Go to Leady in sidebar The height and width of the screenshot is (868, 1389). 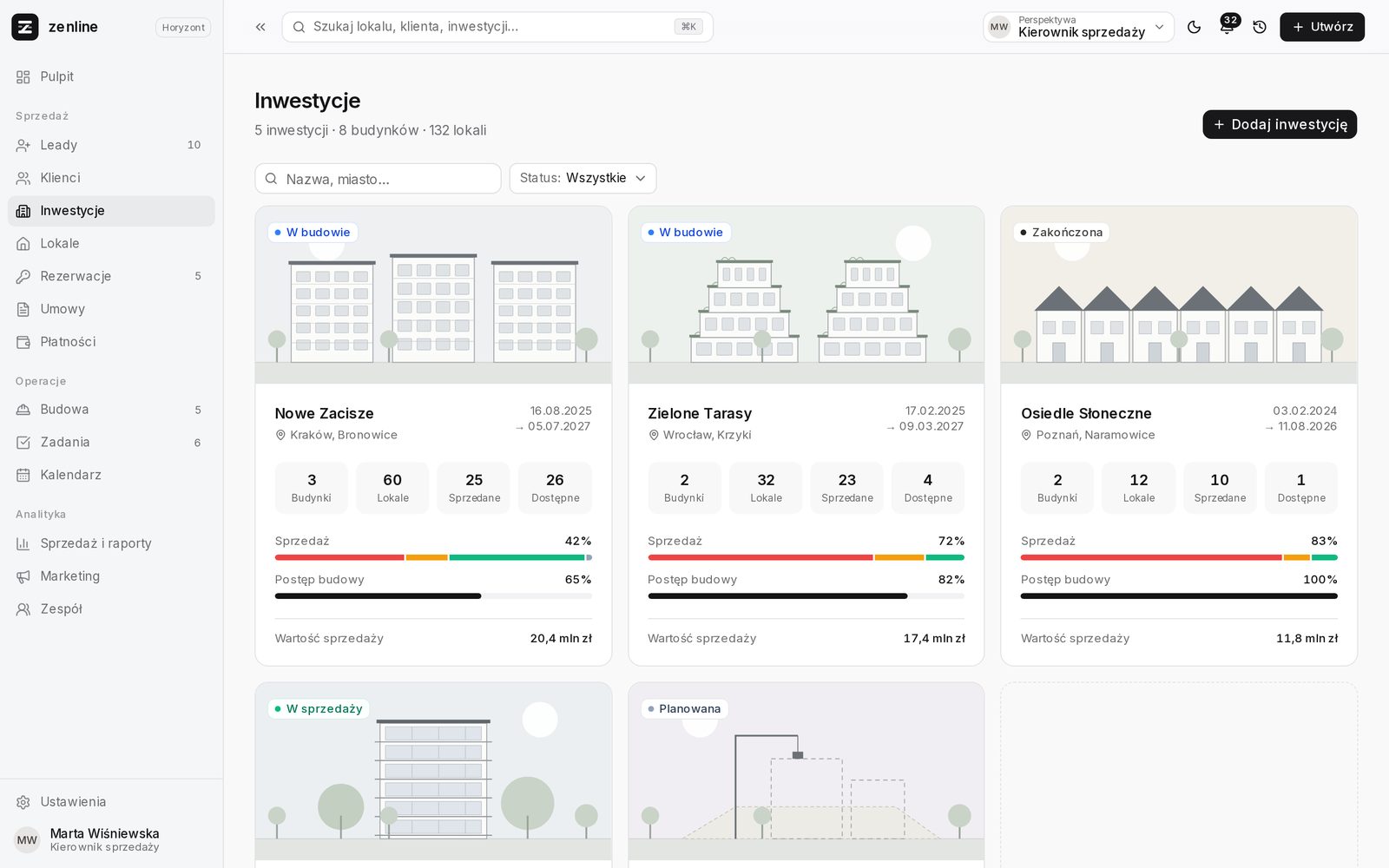[111, 145]
